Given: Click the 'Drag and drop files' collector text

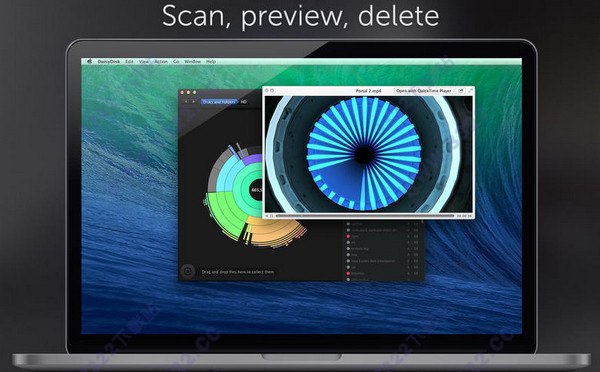Looking at the screenshot, I should click(238, 272).
